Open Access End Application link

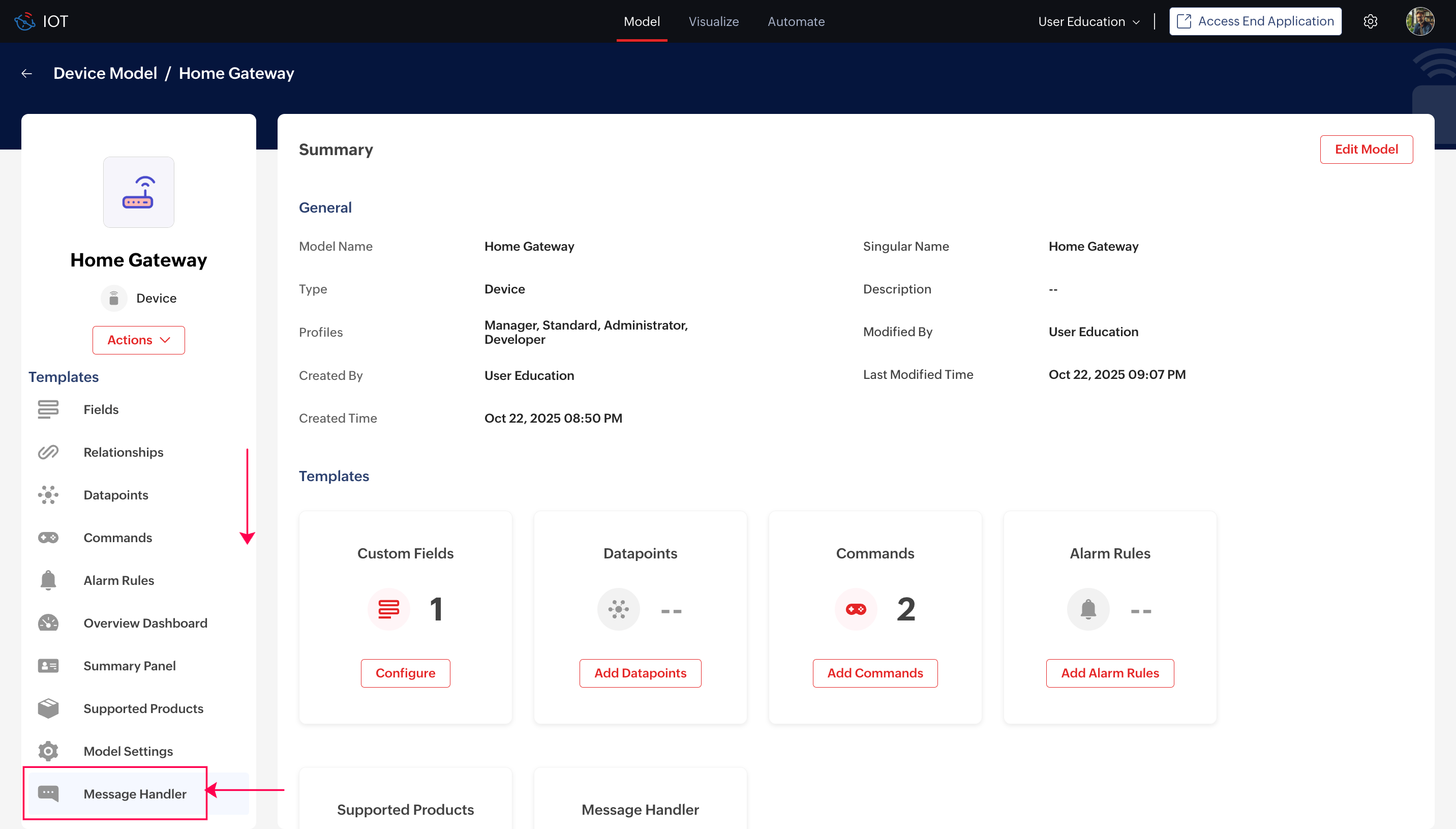click(x=1255, y=22)
